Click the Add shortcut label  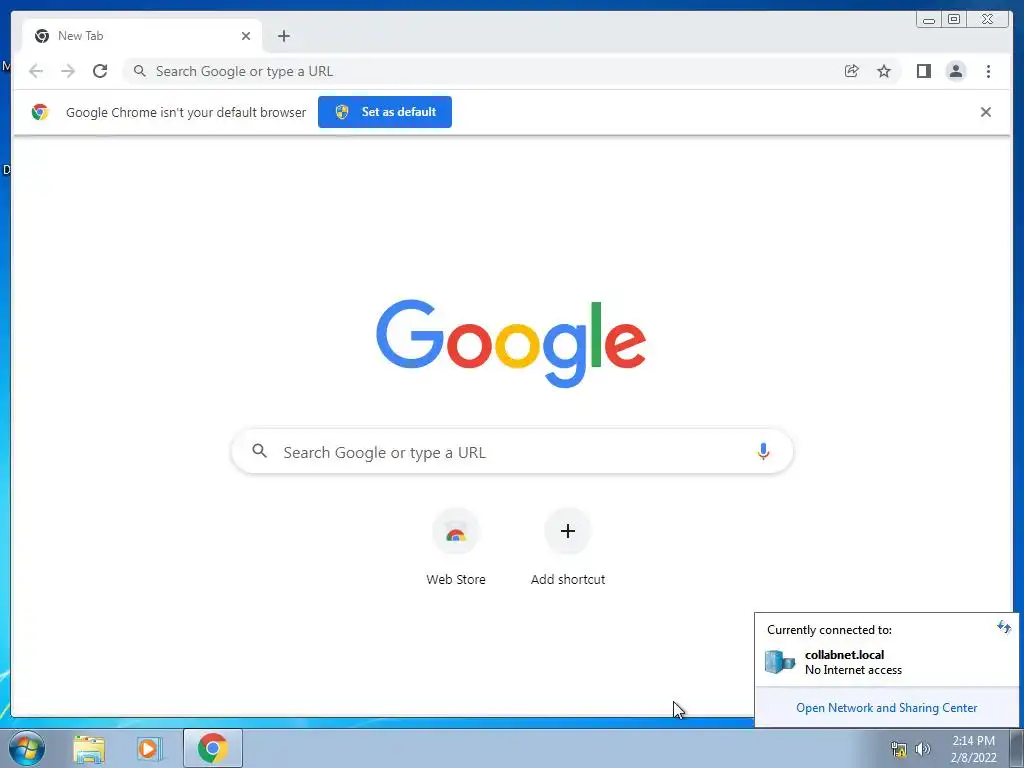[568, 579]
